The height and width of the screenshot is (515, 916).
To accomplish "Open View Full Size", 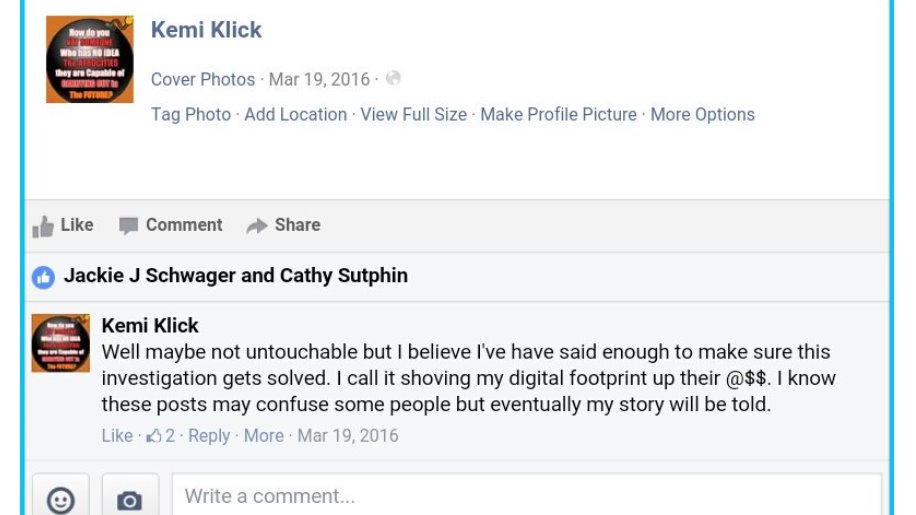I will 413,114.
